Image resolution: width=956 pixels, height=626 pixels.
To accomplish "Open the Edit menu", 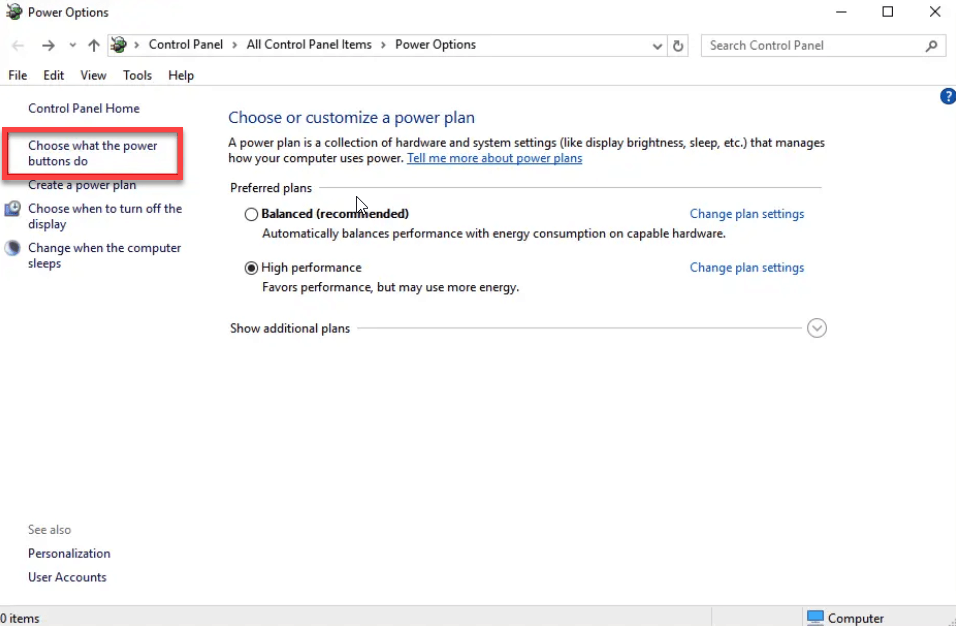I will (54, 76).
